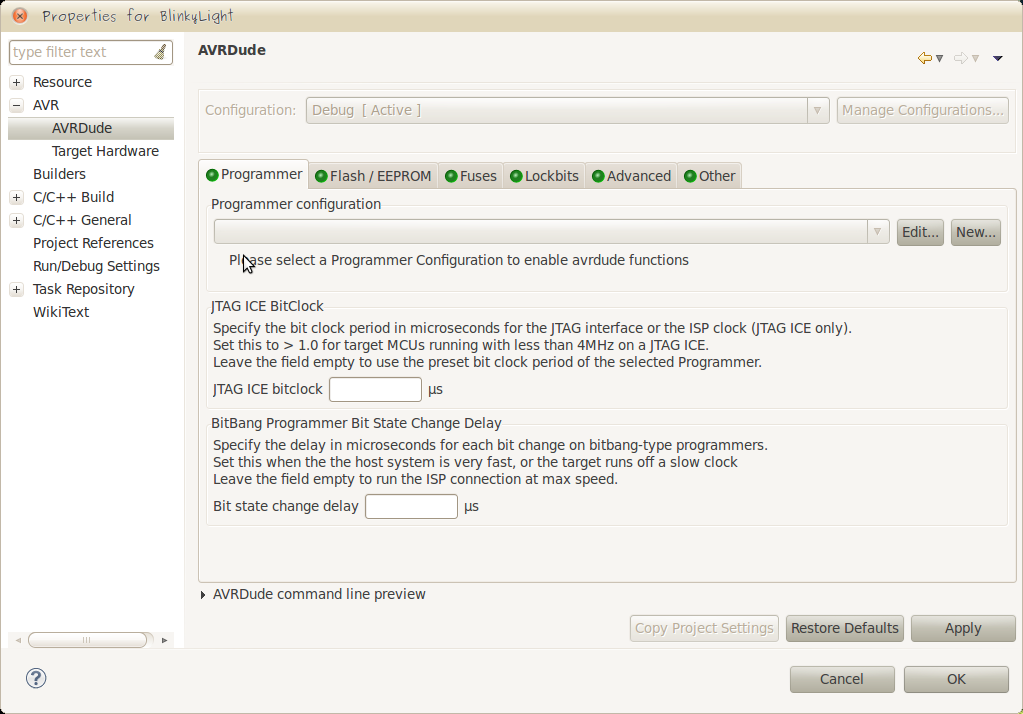Open the help question mark icon
Viewport: 1023px width, 714px height.
(x=36, y=678)
